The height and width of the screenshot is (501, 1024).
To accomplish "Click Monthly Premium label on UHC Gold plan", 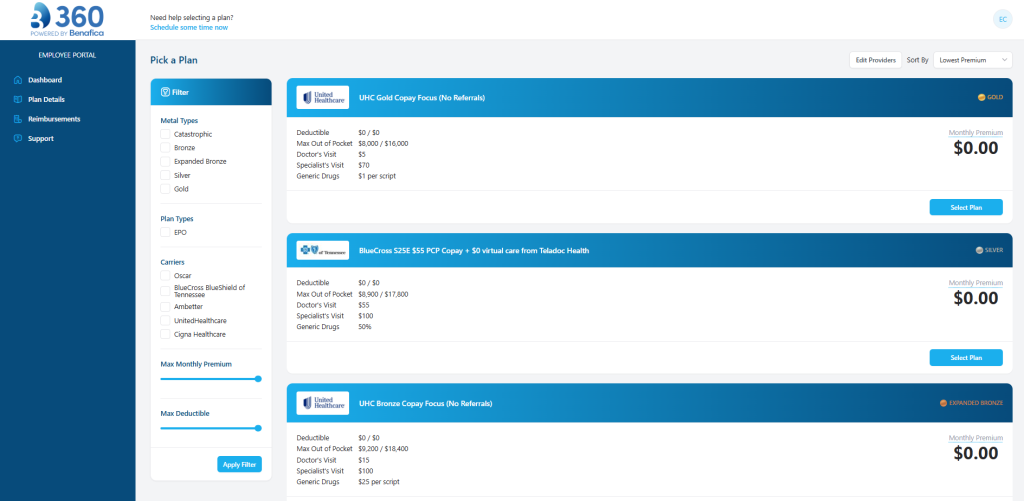I will pos(976,133).
